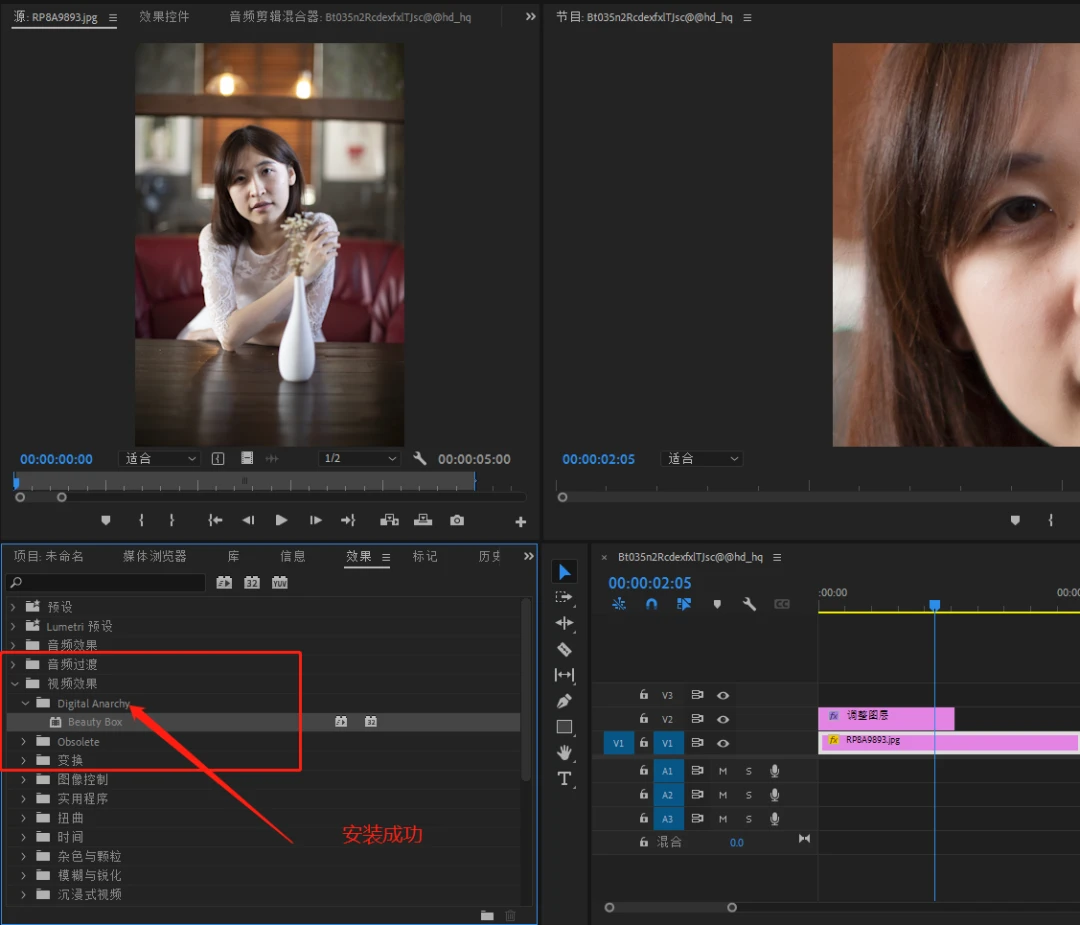Click the Export Frame camera icon
This screenshot has height=925, width=1080.
457,520
